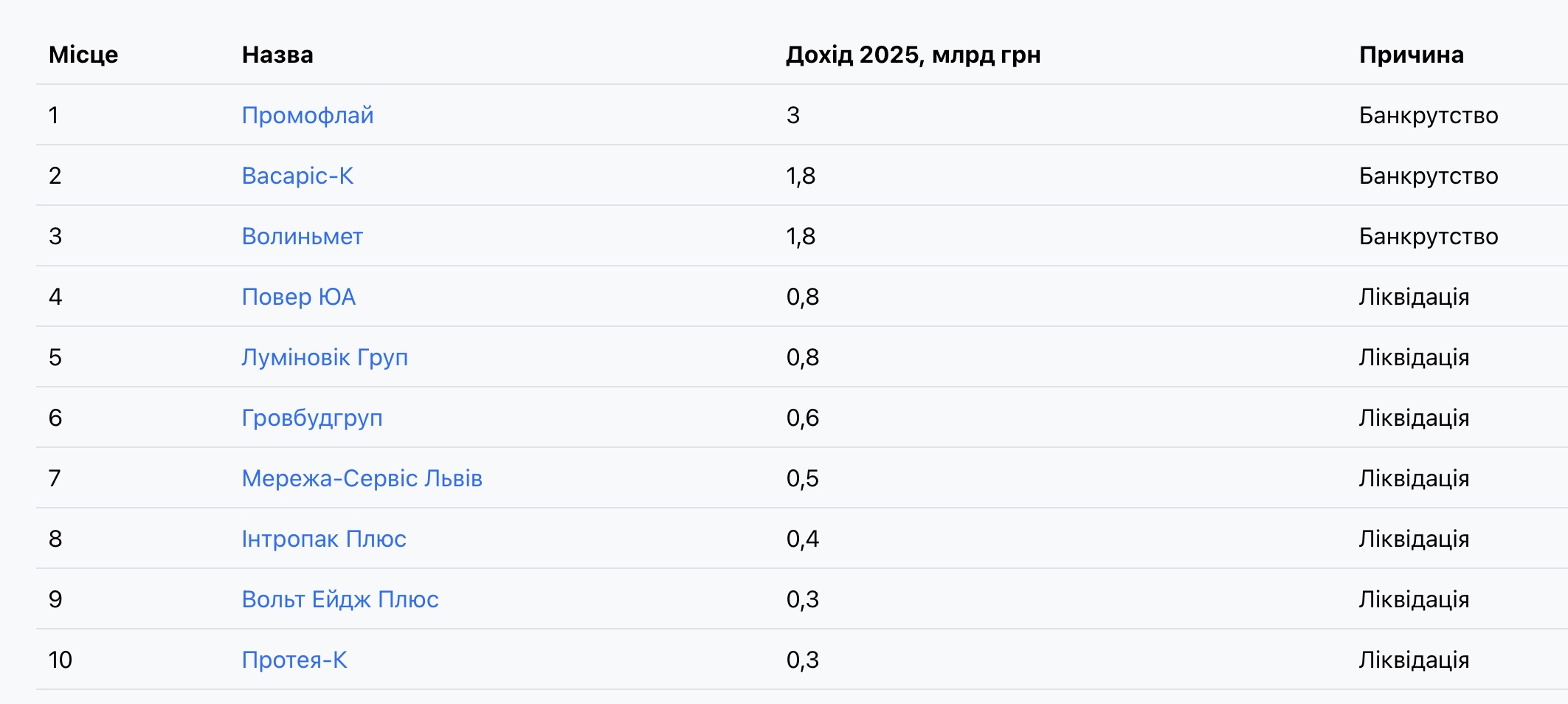Screen dimensions: 1568x704
Task: Select the Назва column header
Action: [x=277, y=55]
